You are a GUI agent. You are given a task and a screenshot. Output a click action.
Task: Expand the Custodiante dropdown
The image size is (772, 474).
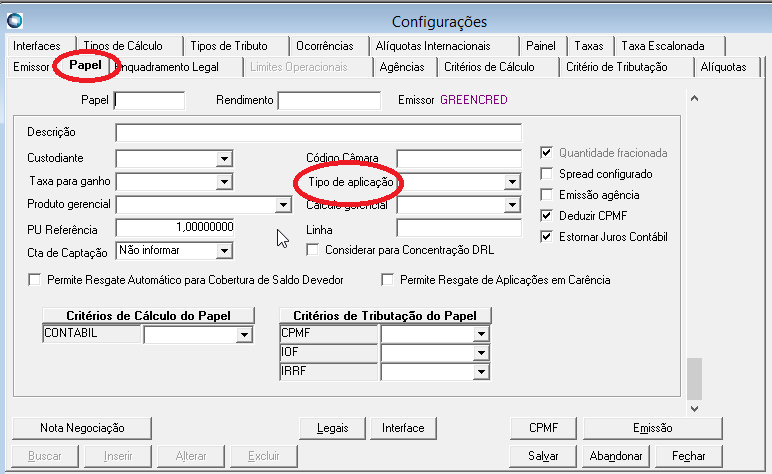click(224, 158)
